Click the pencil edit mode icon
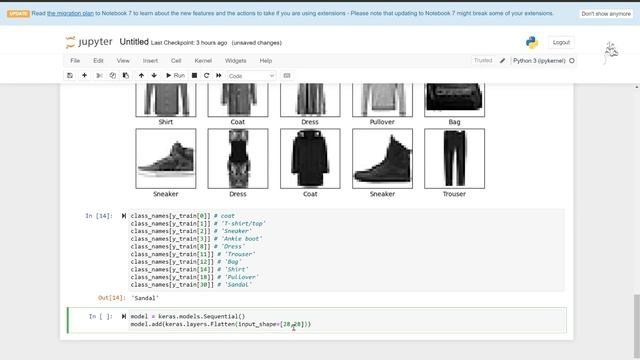Screen dimensions: 640x360 coord(502,60)
